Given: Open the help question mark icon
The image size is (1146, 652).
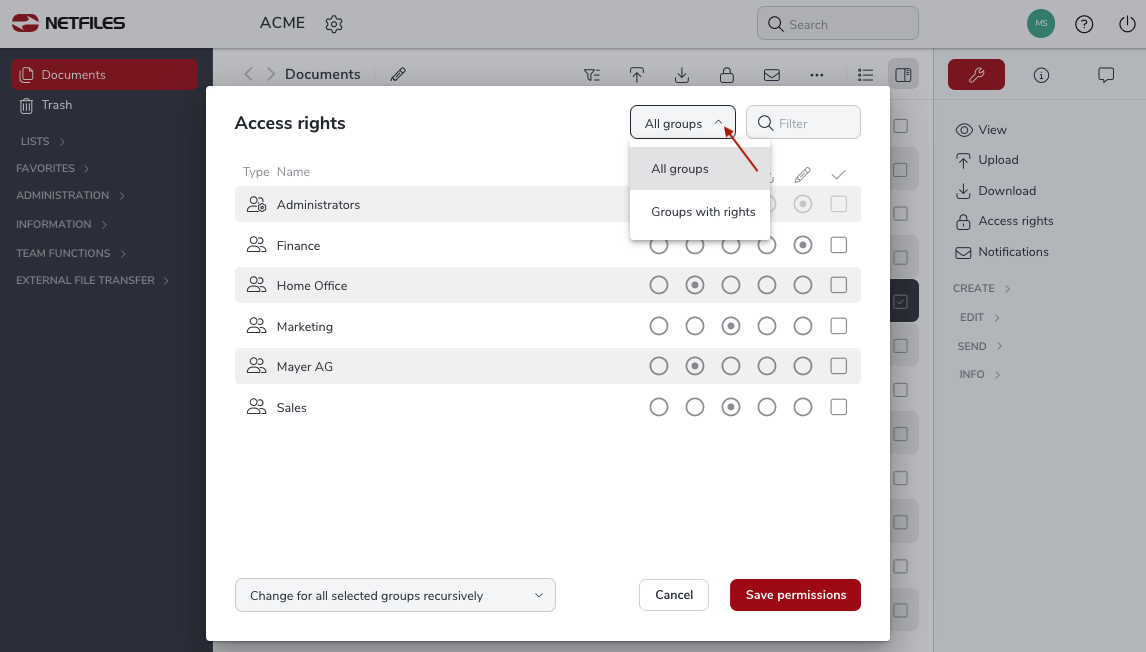Looking at the screenshot, I should (1084, 24).
